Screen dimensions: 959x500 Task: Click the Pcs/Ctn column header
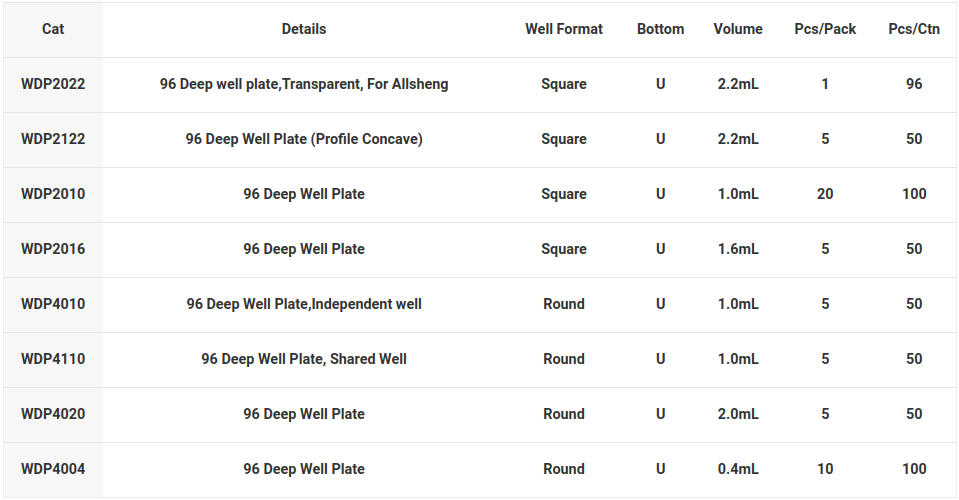[914, 29]
